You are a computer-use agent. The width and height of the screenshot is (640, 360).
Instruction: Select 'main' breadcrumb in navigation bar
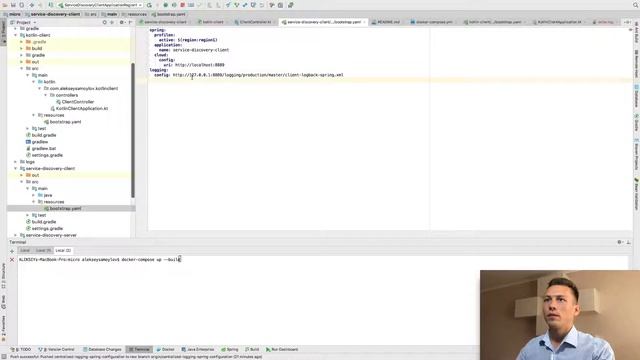coord(109,14)
